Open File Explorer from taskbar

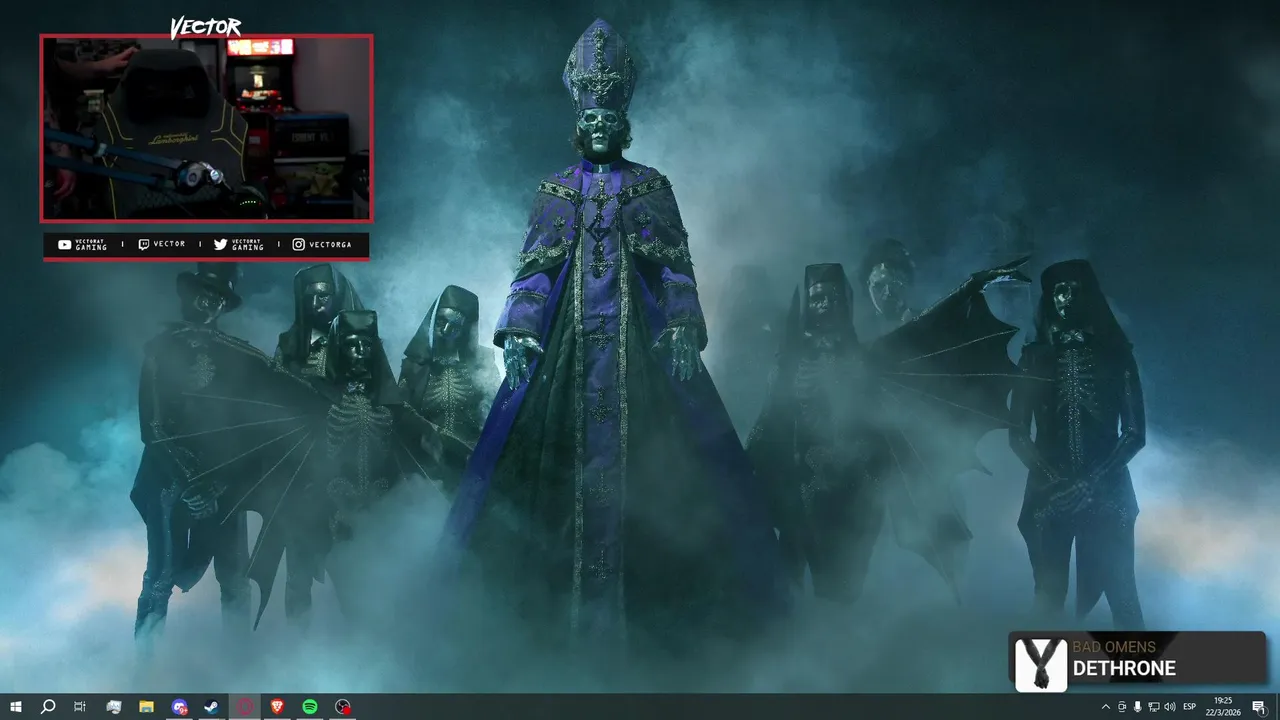(x=146, y=707)
